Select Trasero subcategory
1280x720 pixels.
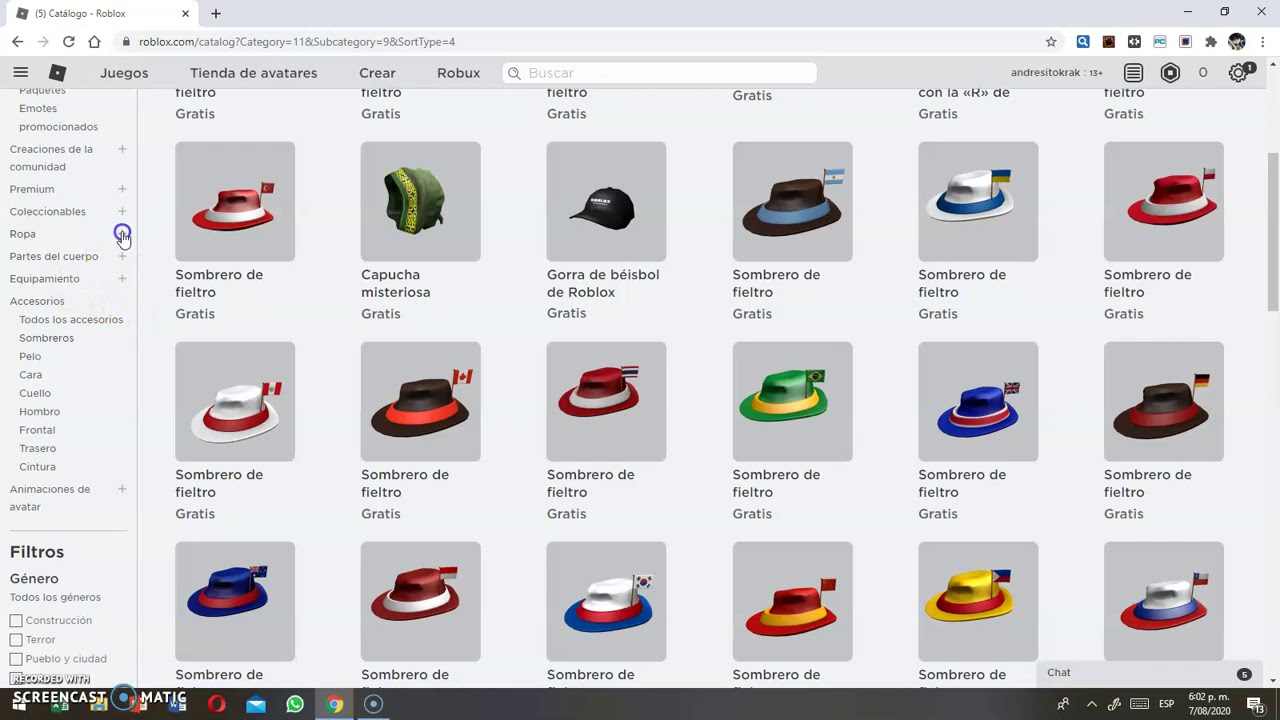pos(37,448)
